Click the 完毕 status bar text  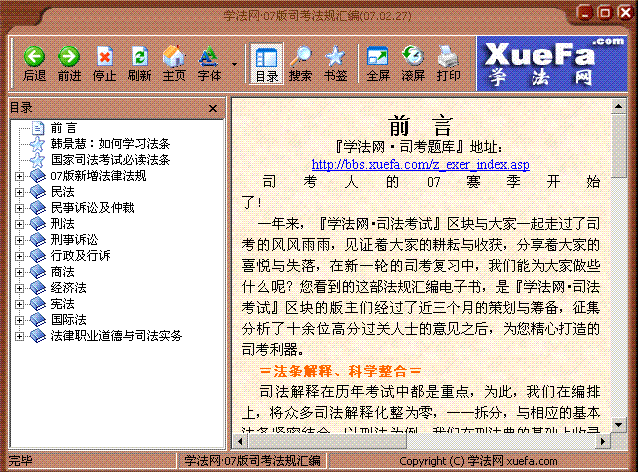(20, 461)
